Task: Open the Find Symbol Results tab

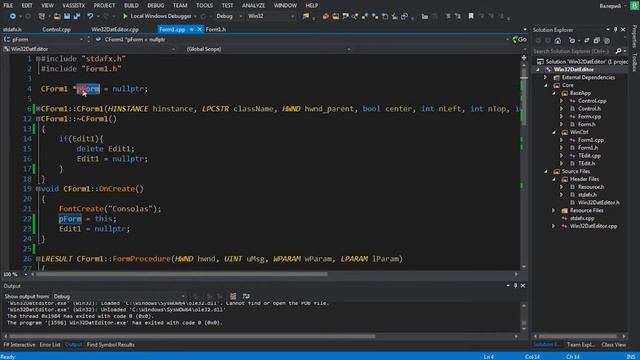Action: 111,345
